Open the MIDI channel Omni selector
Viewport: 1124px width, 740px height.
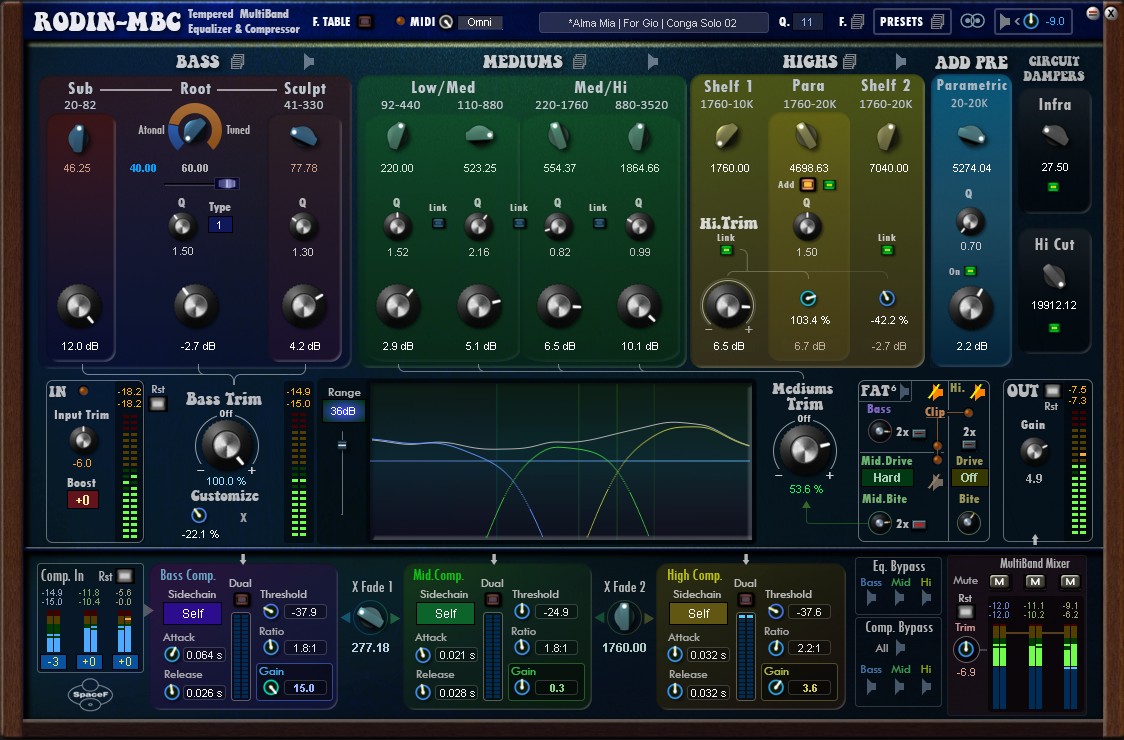pyautogui.click(x=480, y=22)
